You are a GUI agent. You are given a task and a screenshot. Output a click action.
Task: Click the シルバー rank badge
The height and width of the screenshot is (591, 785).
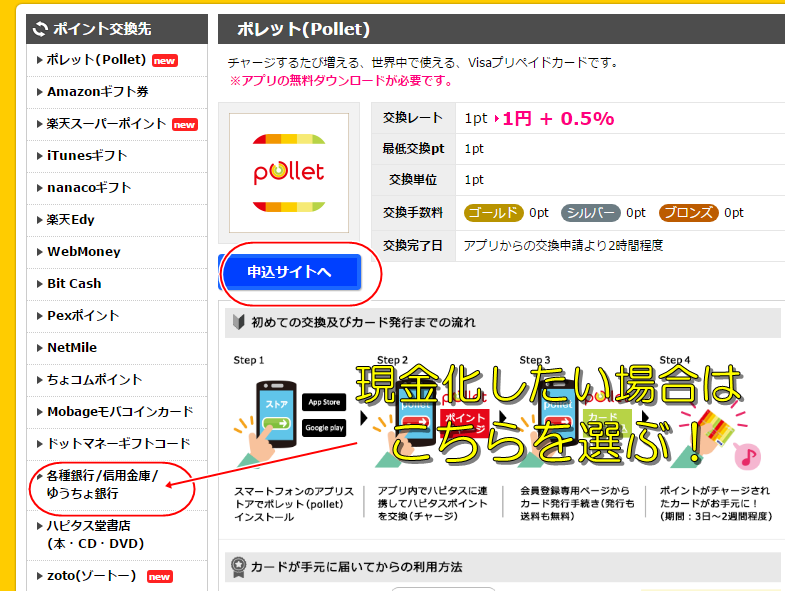point(591,213)
